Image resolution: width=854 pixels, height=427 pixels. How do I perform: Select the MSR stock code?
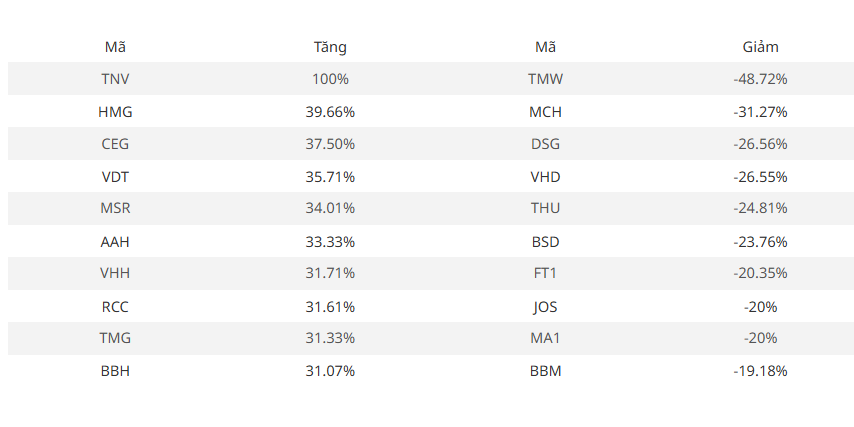pyautogui.click(x=115, y=208)
